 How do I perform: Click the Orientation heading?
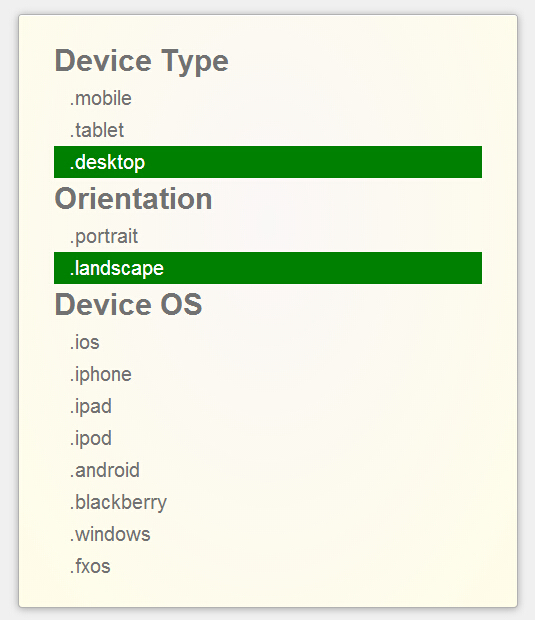(x=133, y=198)
